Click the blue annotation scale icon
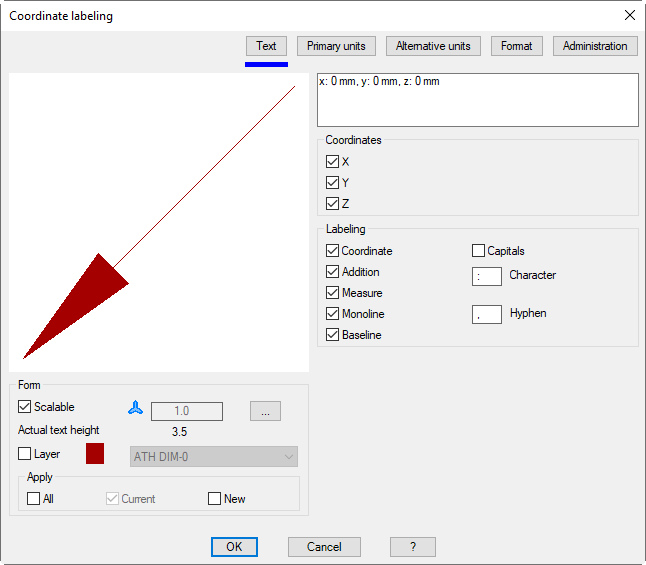This screenshot has height=565, width=646. click(x=137, y=409)
